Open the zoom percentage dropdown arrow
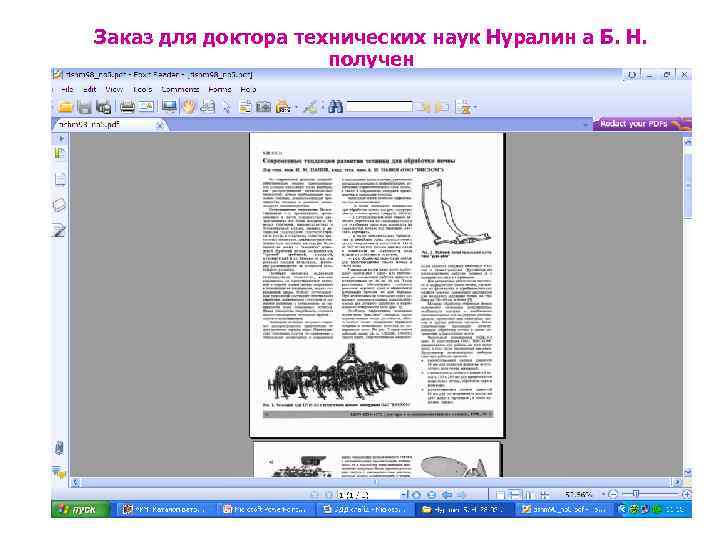720x540 pixels. (x=603, y=495)
